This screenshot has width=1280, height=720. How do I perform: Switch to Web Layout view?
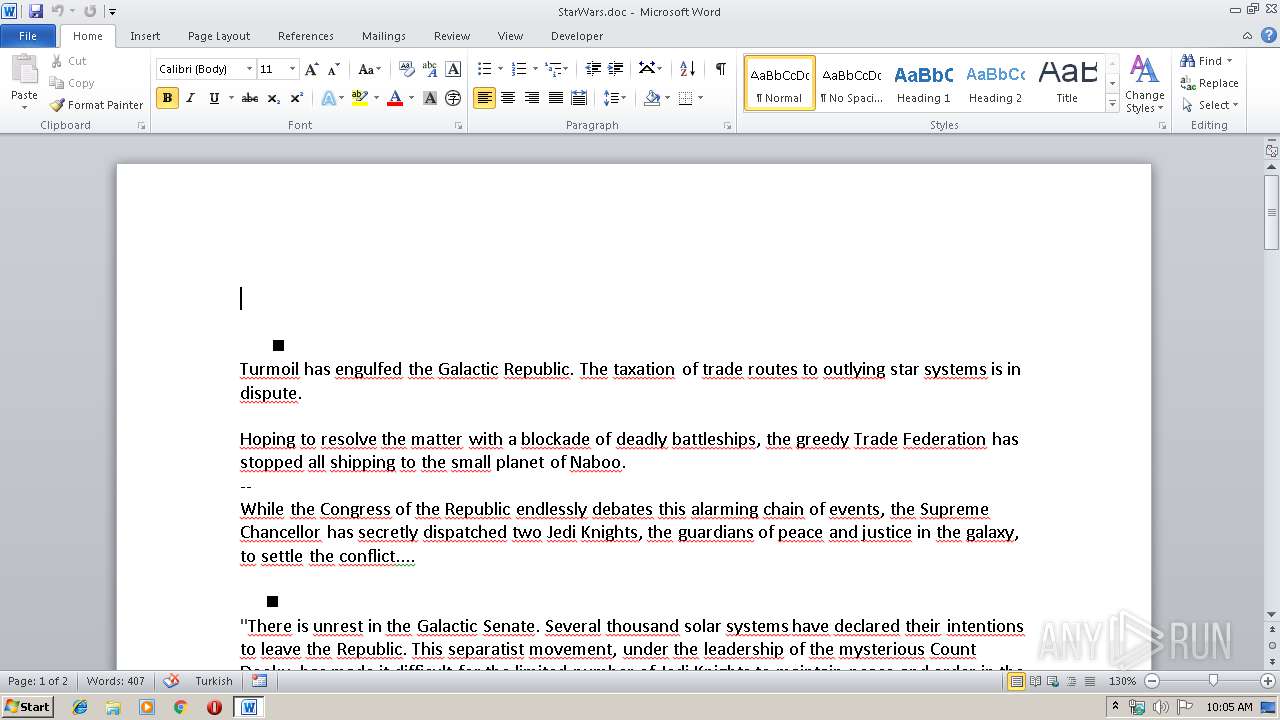[1053, 681]
